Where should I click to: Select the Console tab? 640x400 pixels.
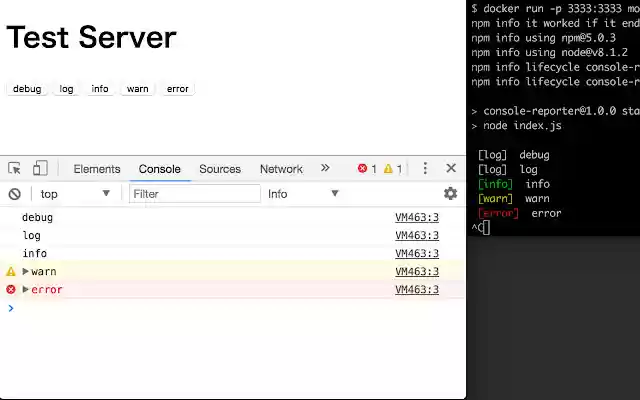point(160,169)
